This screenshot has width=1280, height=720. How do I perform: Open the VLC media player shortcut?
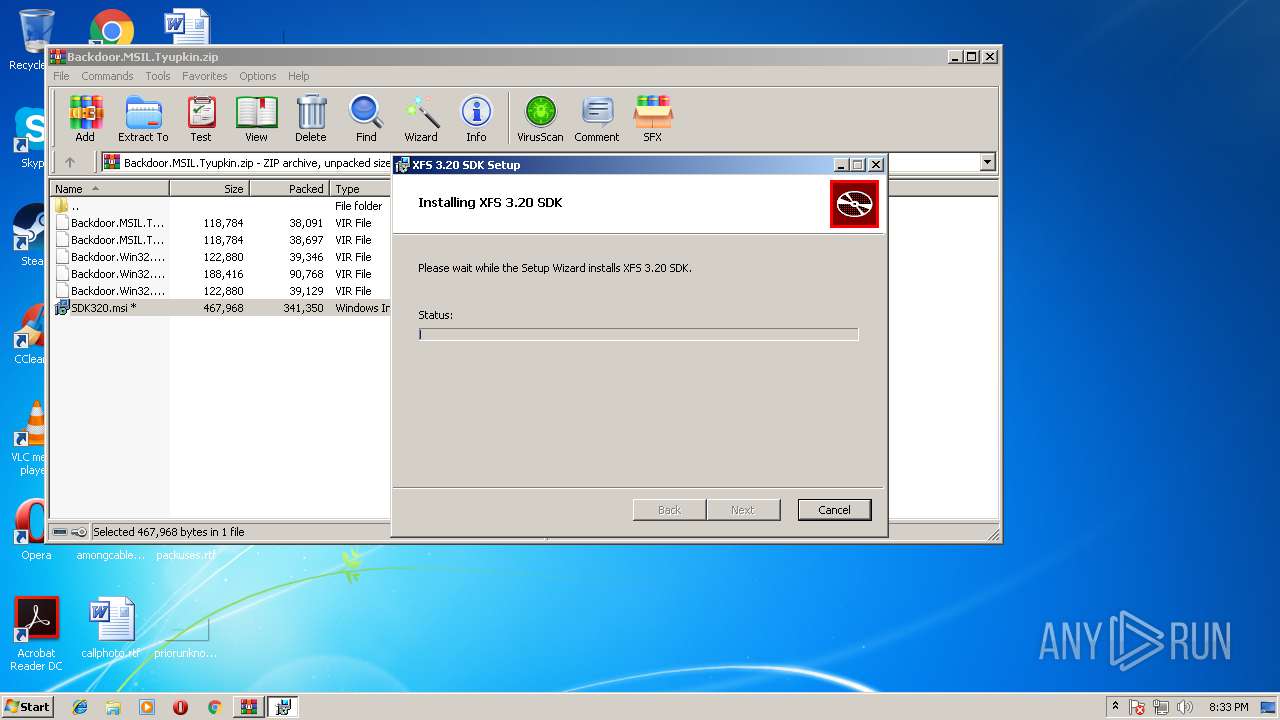pyautogui.click(x=31, y=438)
